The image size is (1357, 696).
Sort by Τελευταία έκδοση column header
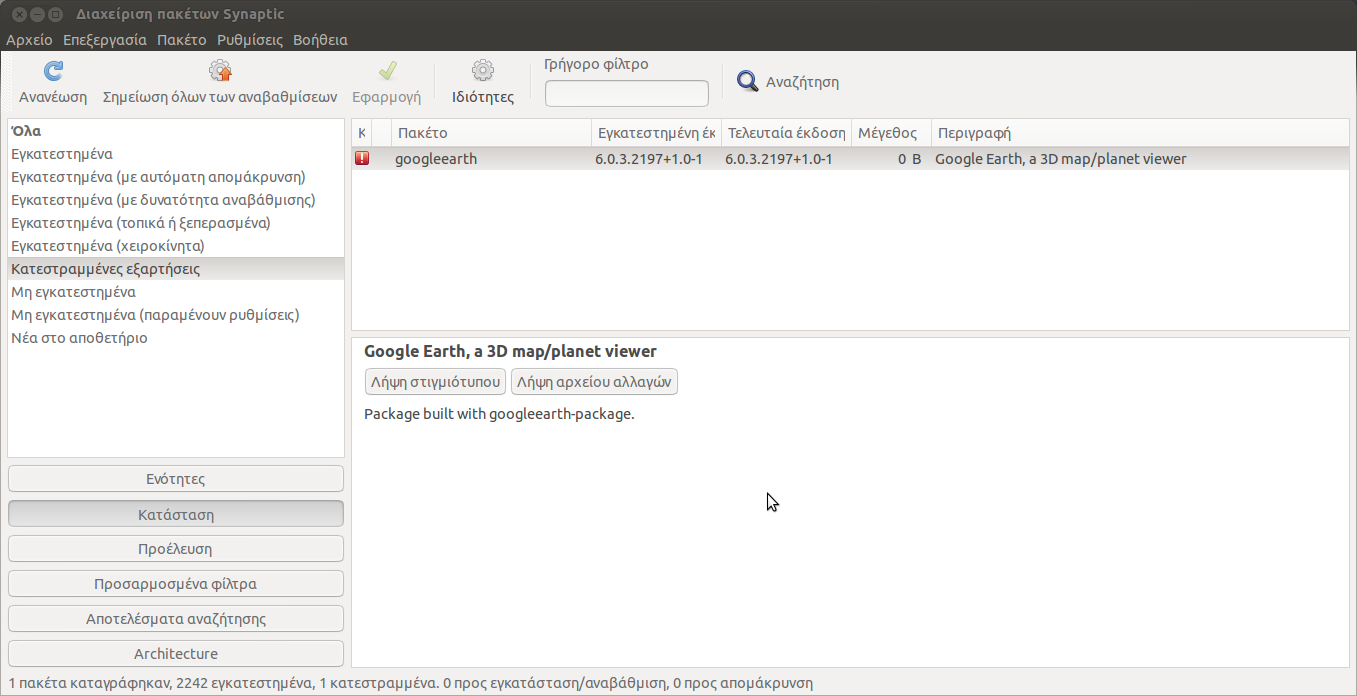click(x=786, y=133)
